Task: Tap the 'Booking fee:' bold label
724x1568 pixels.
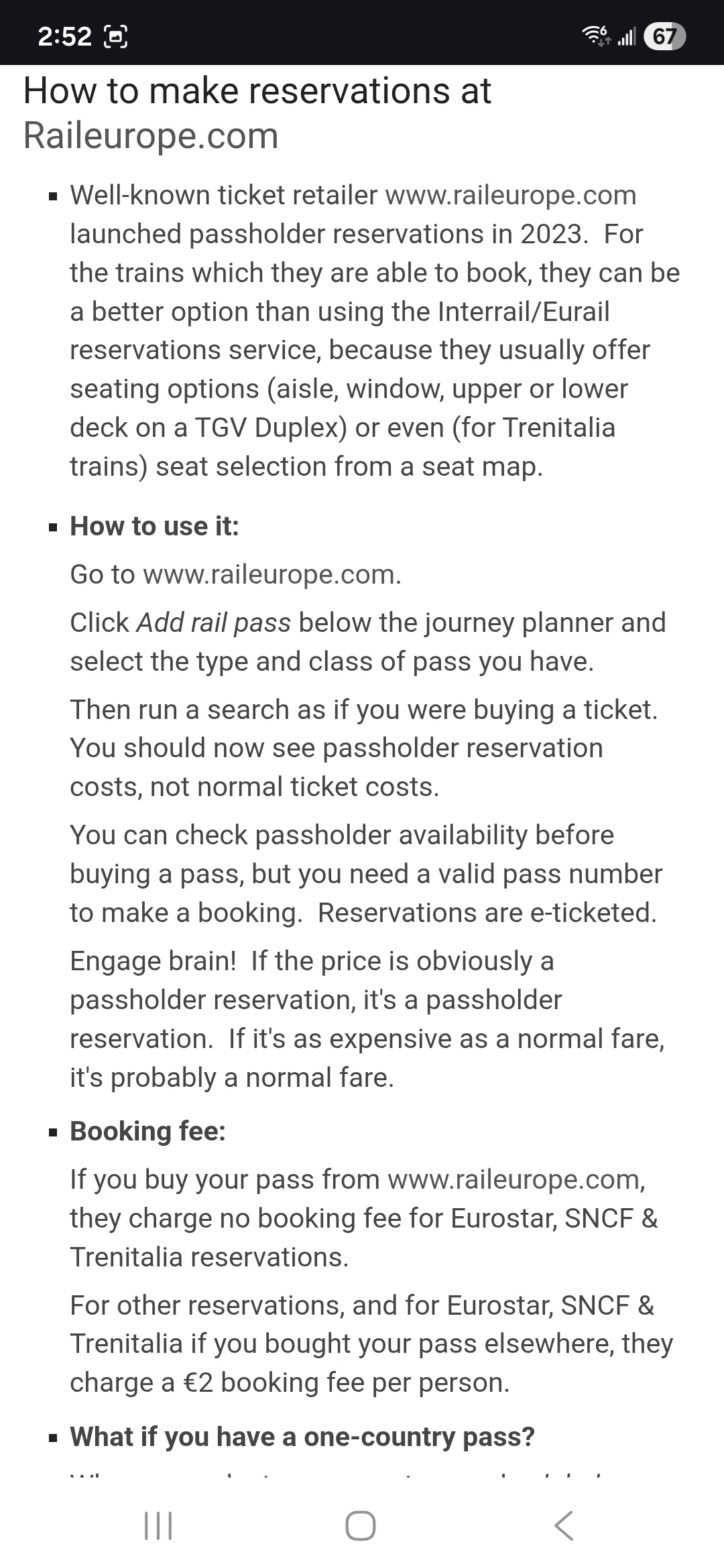Action: coord(148,1131)
